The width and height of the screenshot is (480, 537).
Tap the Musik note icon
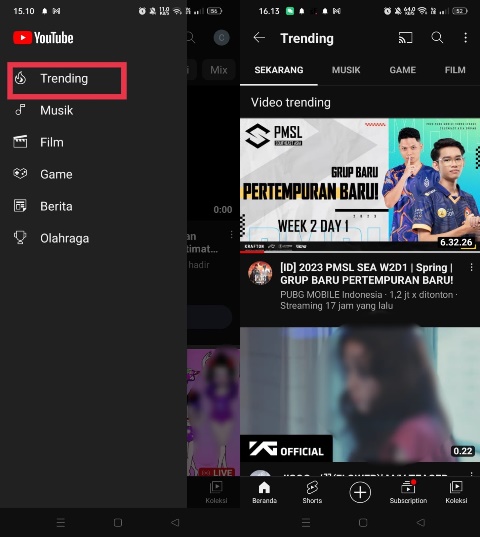click(20, 110)
